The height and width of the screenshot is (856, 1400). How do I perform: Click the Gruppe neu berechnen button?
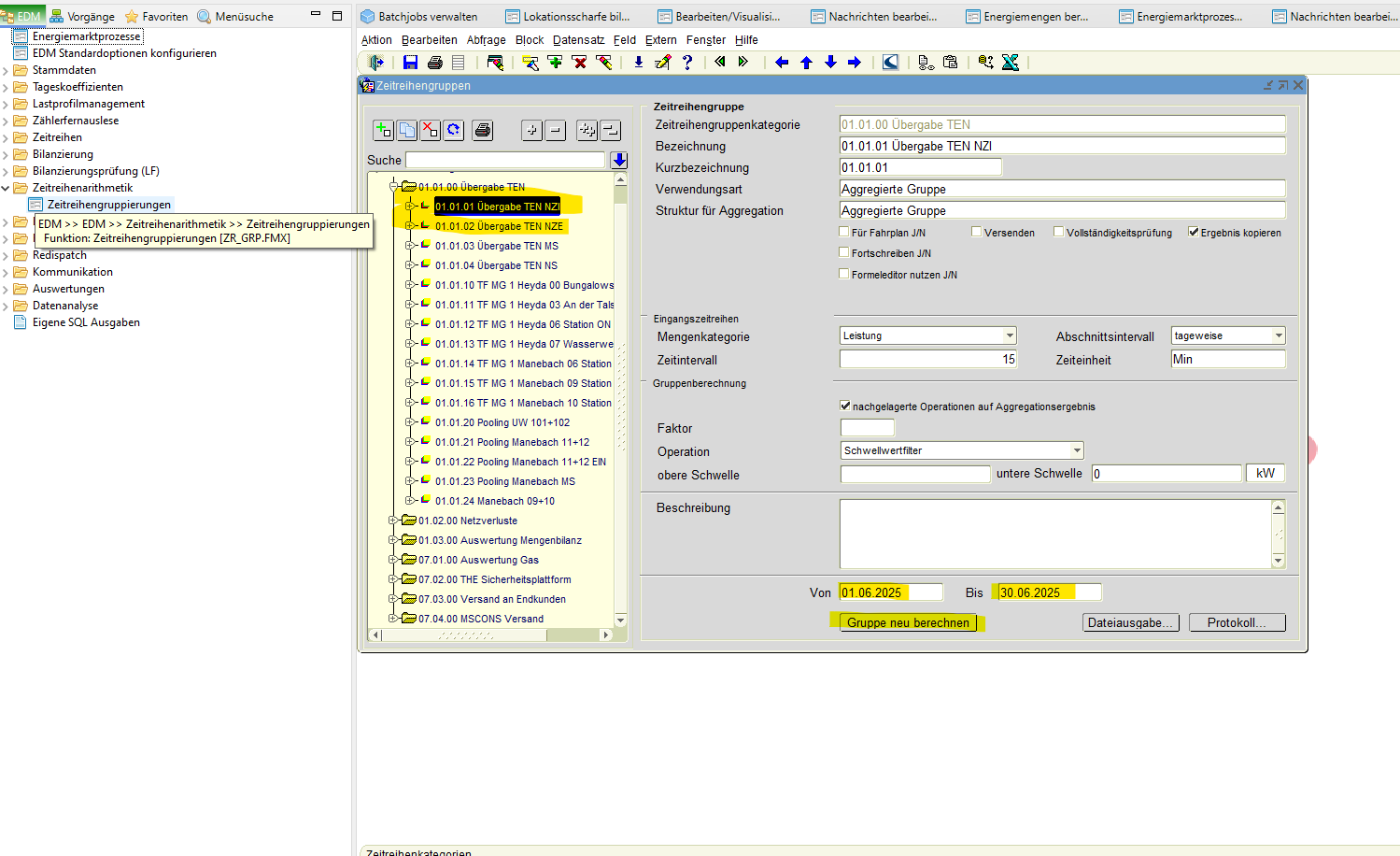tap(908, 622)
